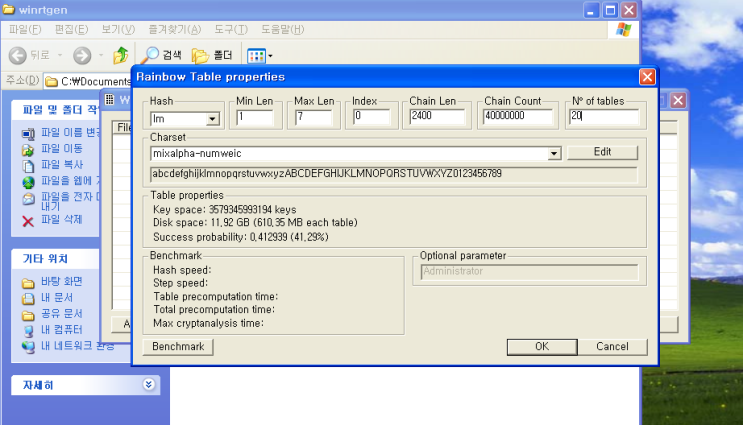The image size is (743, 425).
Task: Click the Cancel button
Action: (x=612, y=347)
